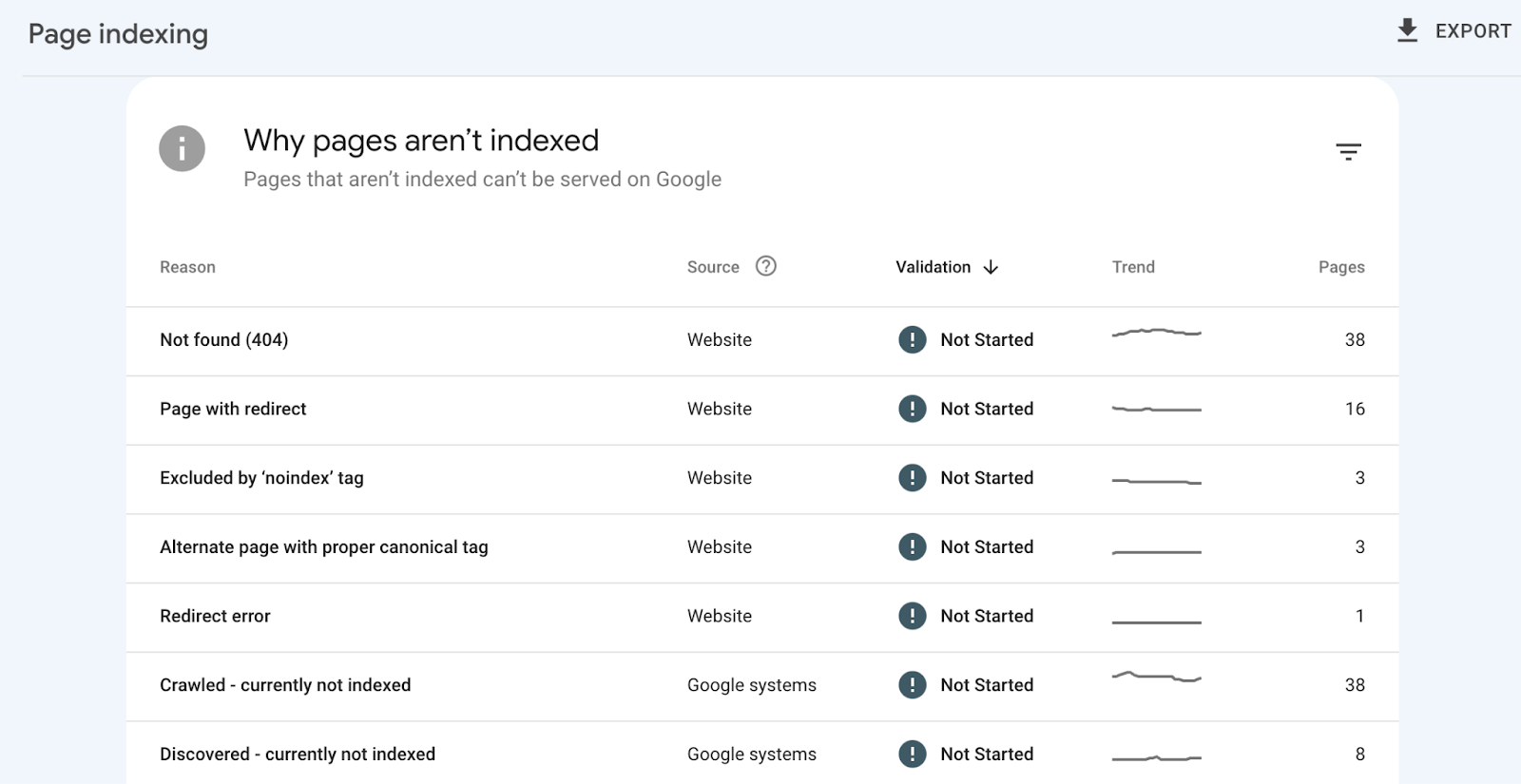The image size is (1521, 784).
Task: Click Not Started status in Discovered row
Action: point(987,754)
